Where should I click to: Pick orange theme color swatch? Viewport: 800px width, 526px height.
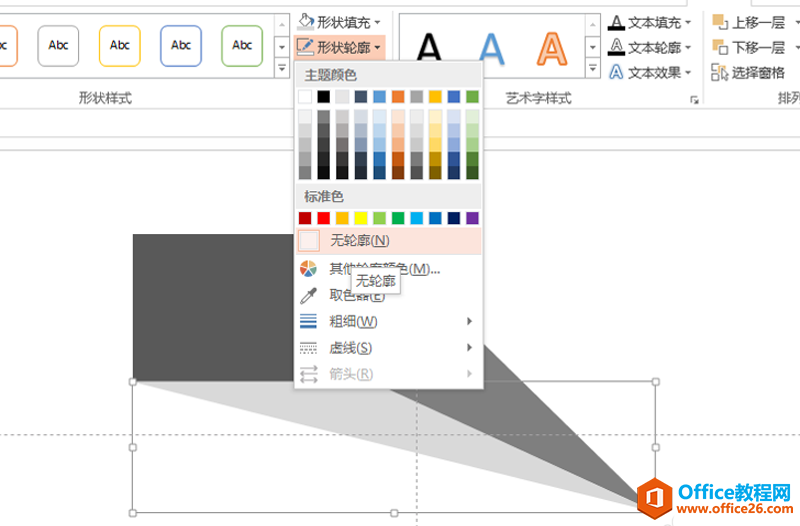[398, 96]
